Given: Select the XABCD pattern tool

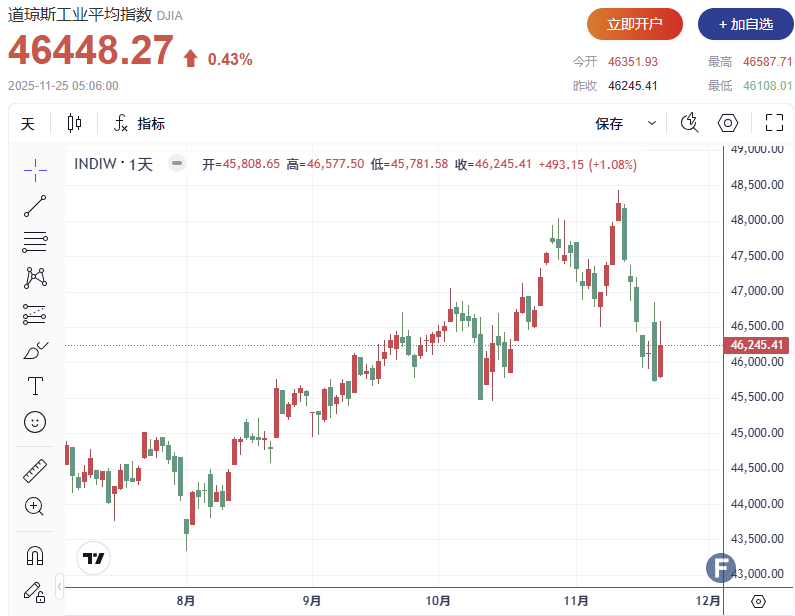Looking at the screenshot, I should [35, 277].
